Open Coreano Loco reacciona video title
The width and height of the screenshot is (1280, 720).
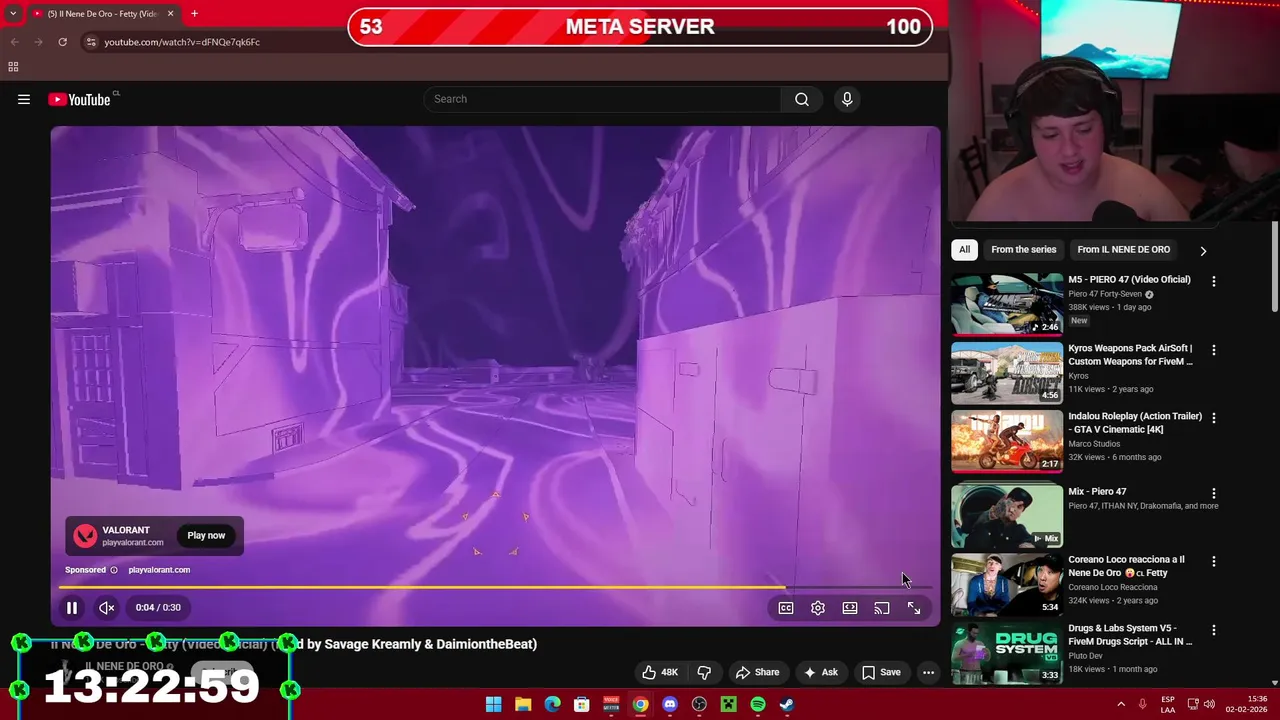tap(1126, 566)
